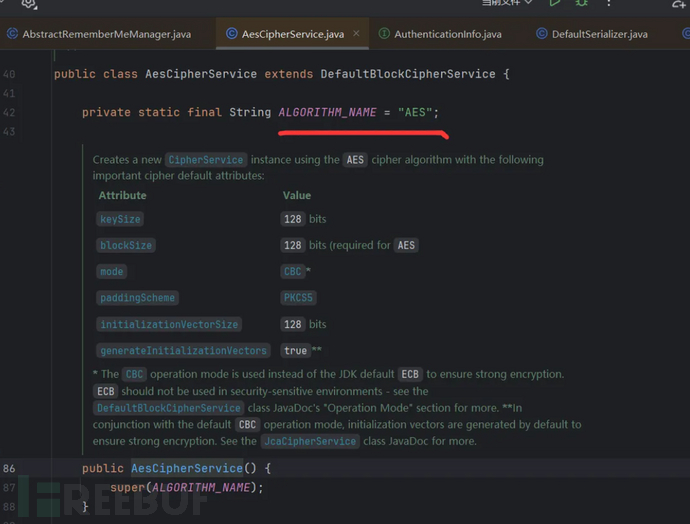Click the ALGORITHM_NAME constant declaration
The image size is (690, 524).
327,112
